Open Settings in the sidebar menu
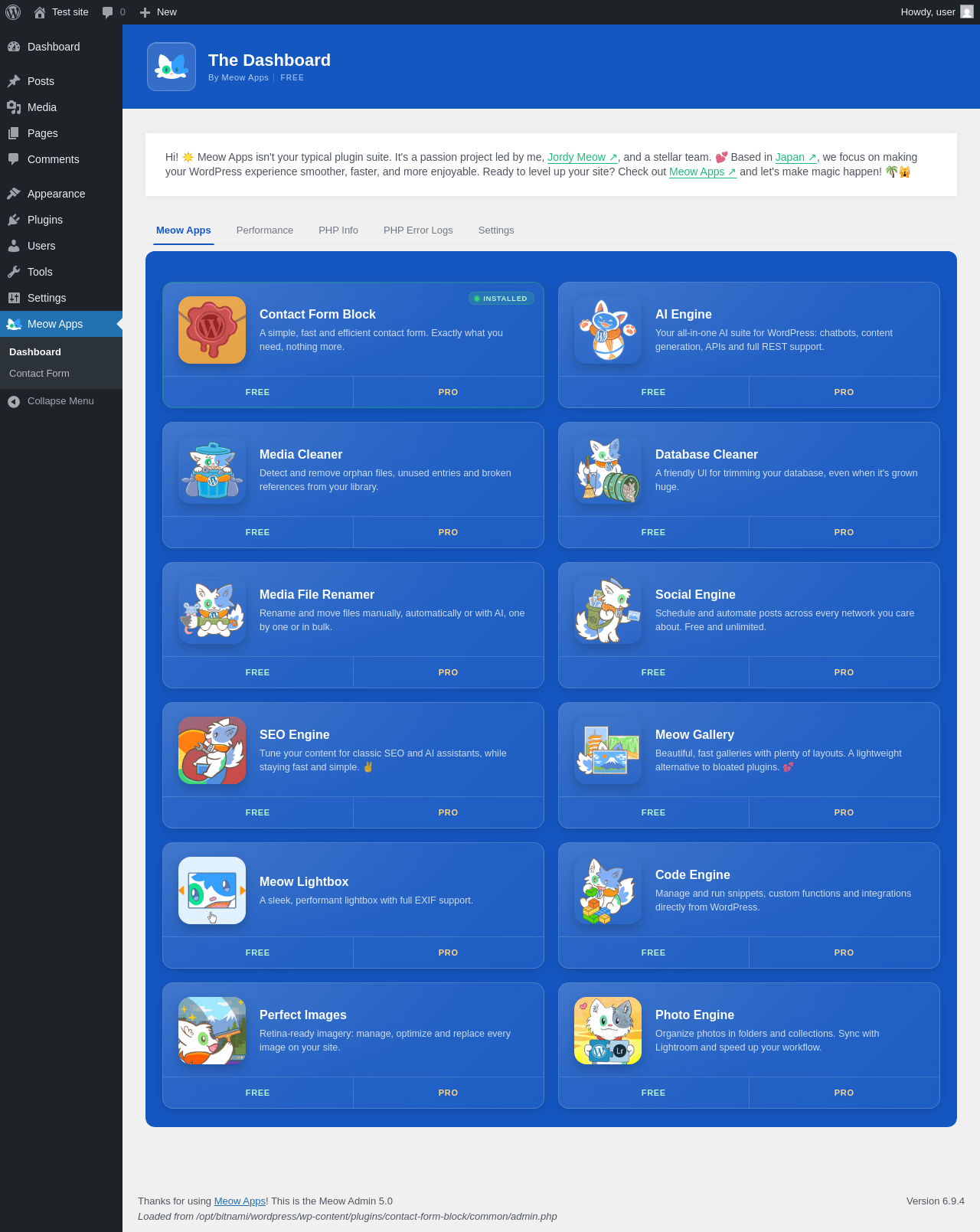This screenshot has height=1232, width=980. click(x=61, y=298)
